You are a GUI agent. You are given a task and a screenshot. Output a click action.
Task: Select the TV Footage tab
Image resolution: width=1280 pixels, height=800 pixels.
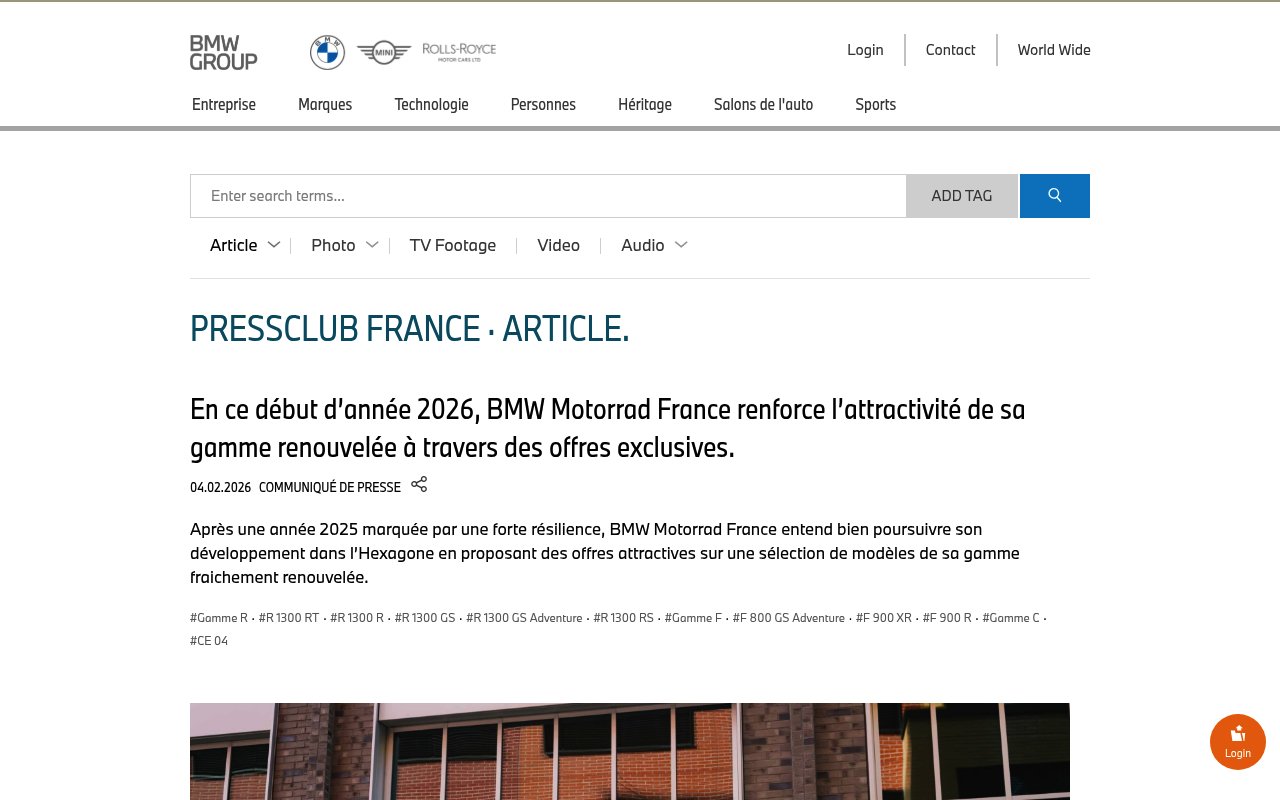pos(453,245)
